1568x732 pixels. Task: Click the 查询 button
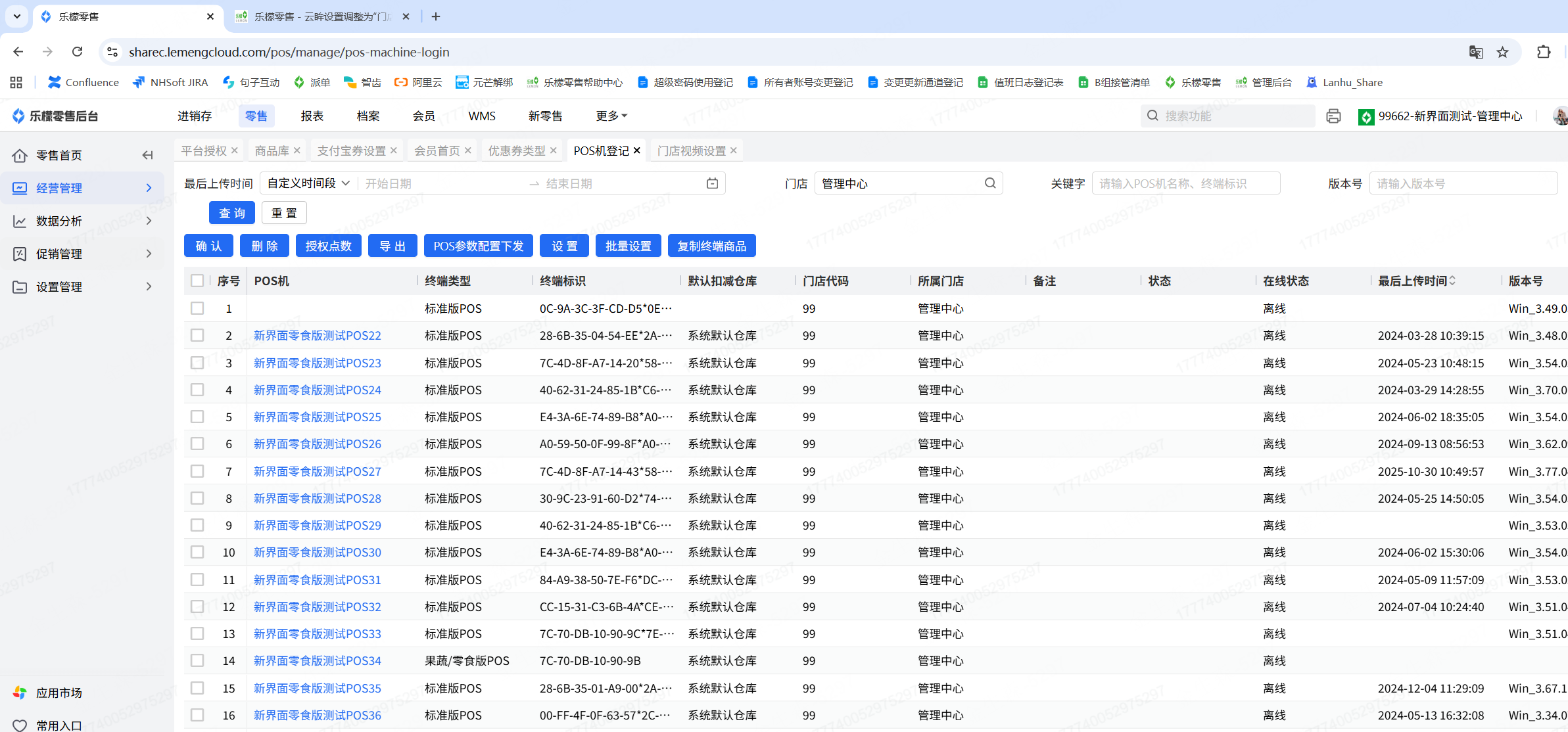(x=231, y=213)
